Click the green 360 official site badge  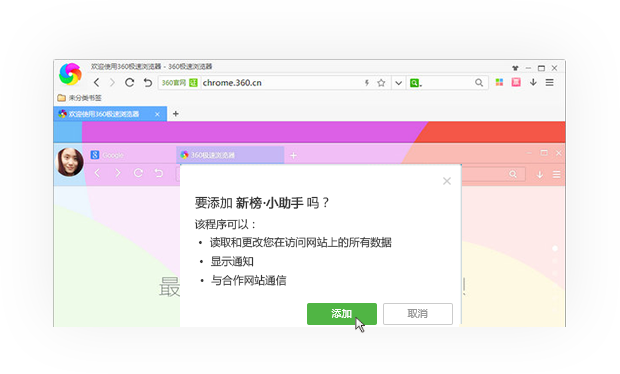point(179,83)
